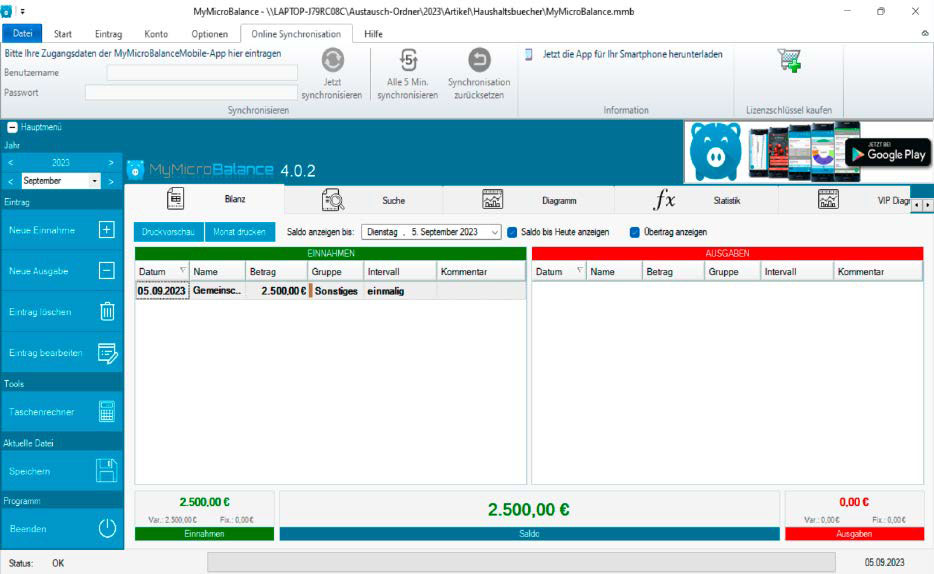Open the Saldo anzeigen bis date dropdown
This screenshot has height=574, width=934.
(x=494, y=232)
